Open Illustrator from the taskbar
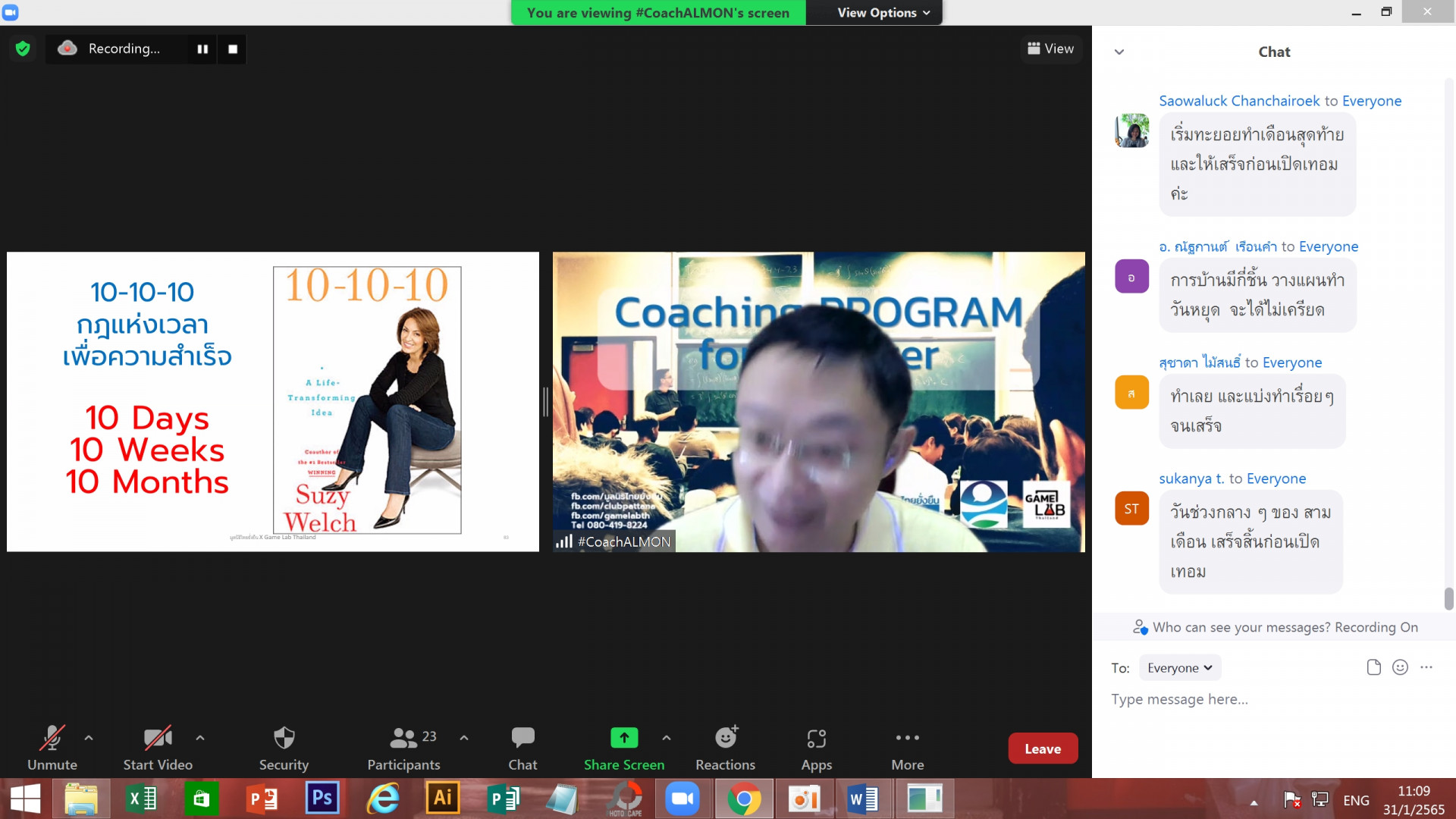The width and height of the screenshot is (1456, 819). point(443,799)
